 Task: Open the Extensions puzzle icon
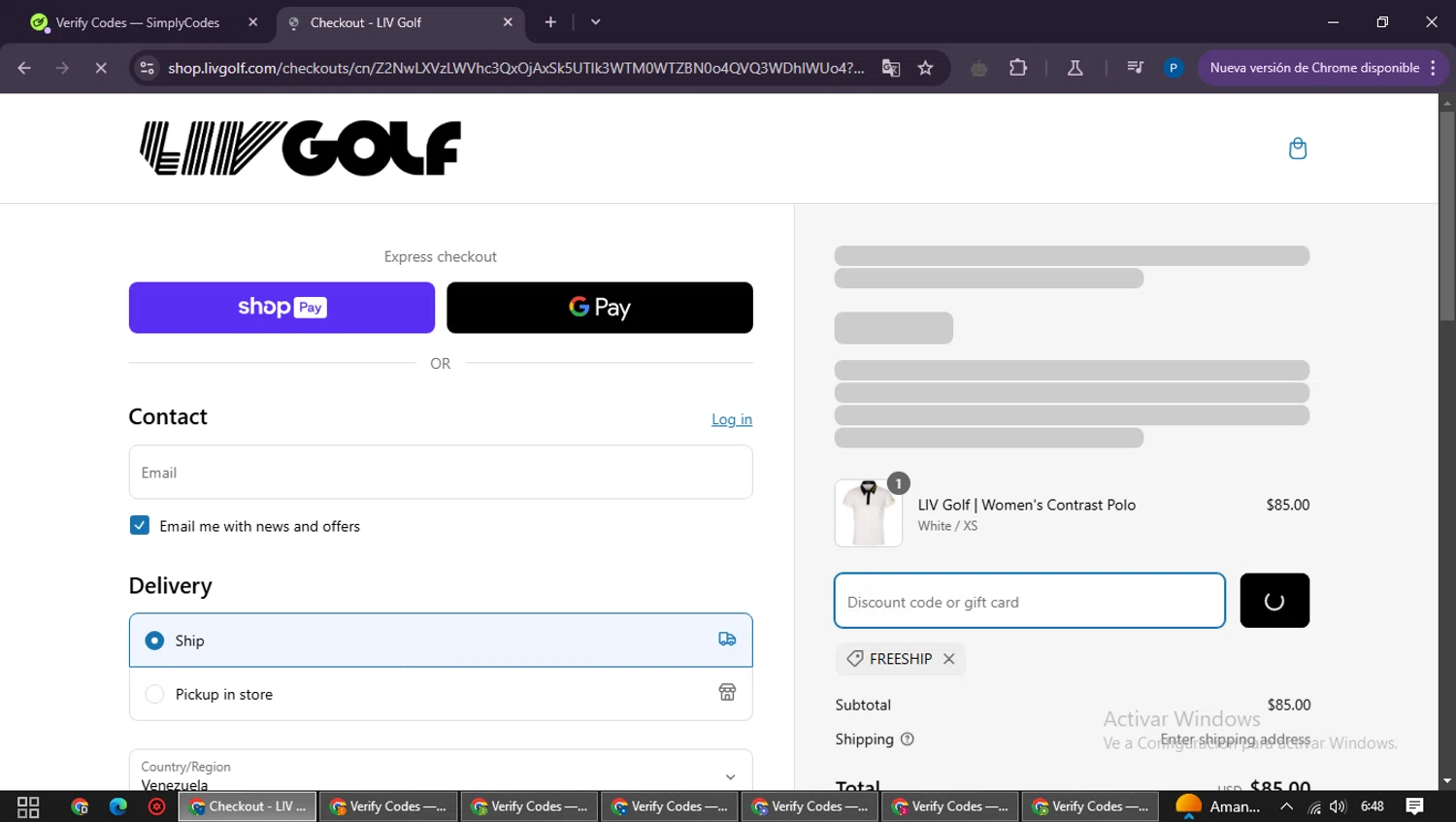click(x=1017, y=68)
